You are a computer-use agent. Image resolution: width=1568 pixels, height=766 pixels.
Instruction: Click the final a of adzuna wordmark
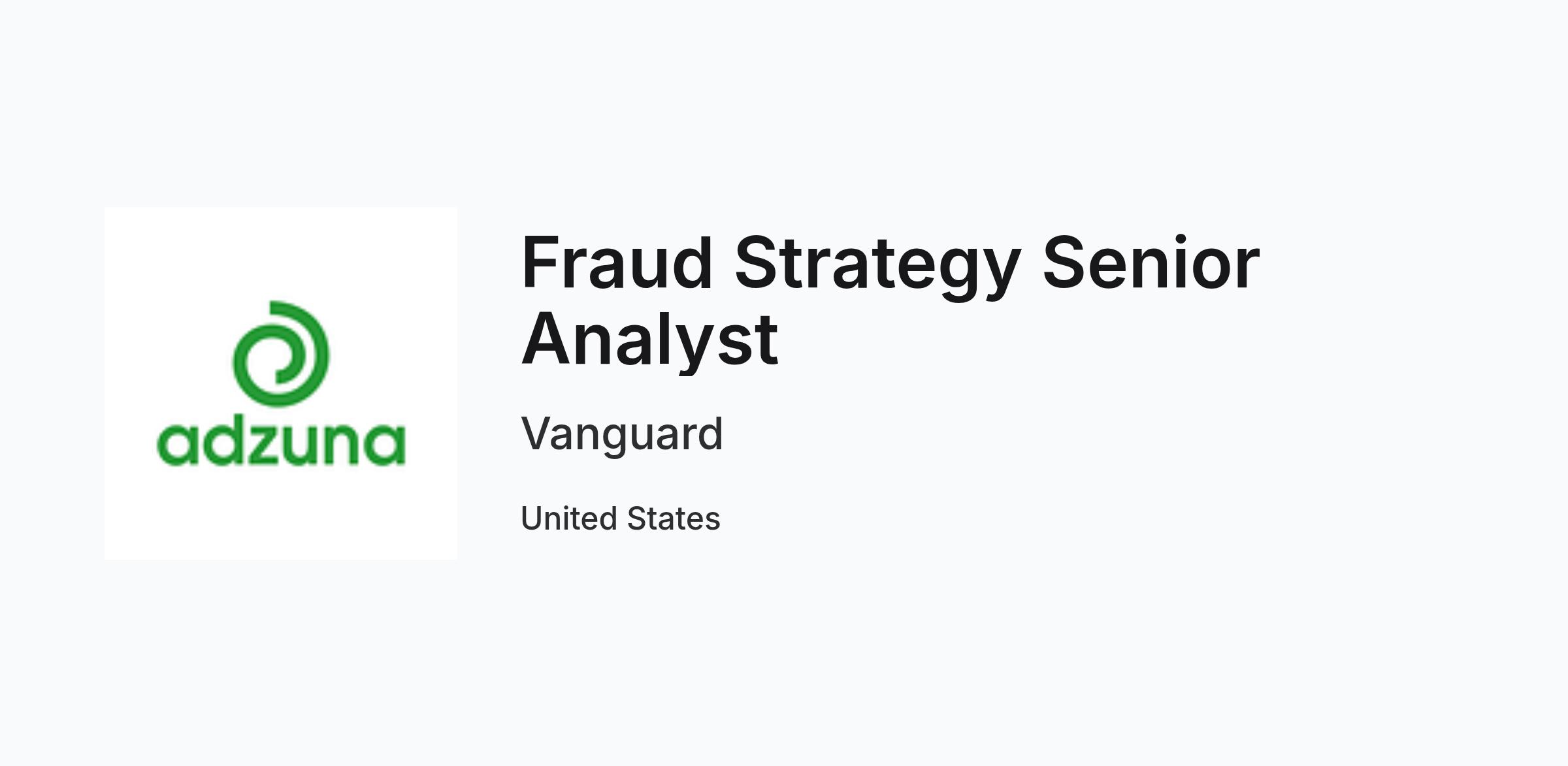pyautogui.click(x=385, y=444)
